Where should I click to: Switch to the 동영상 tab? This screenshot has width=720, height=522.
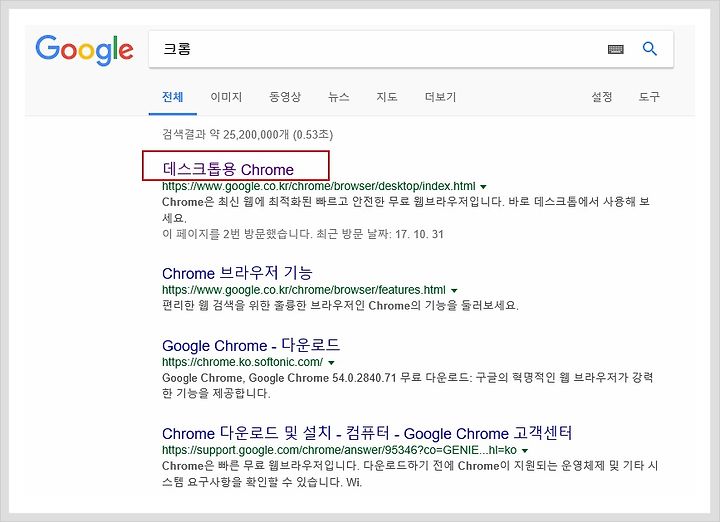coord(285,97)
